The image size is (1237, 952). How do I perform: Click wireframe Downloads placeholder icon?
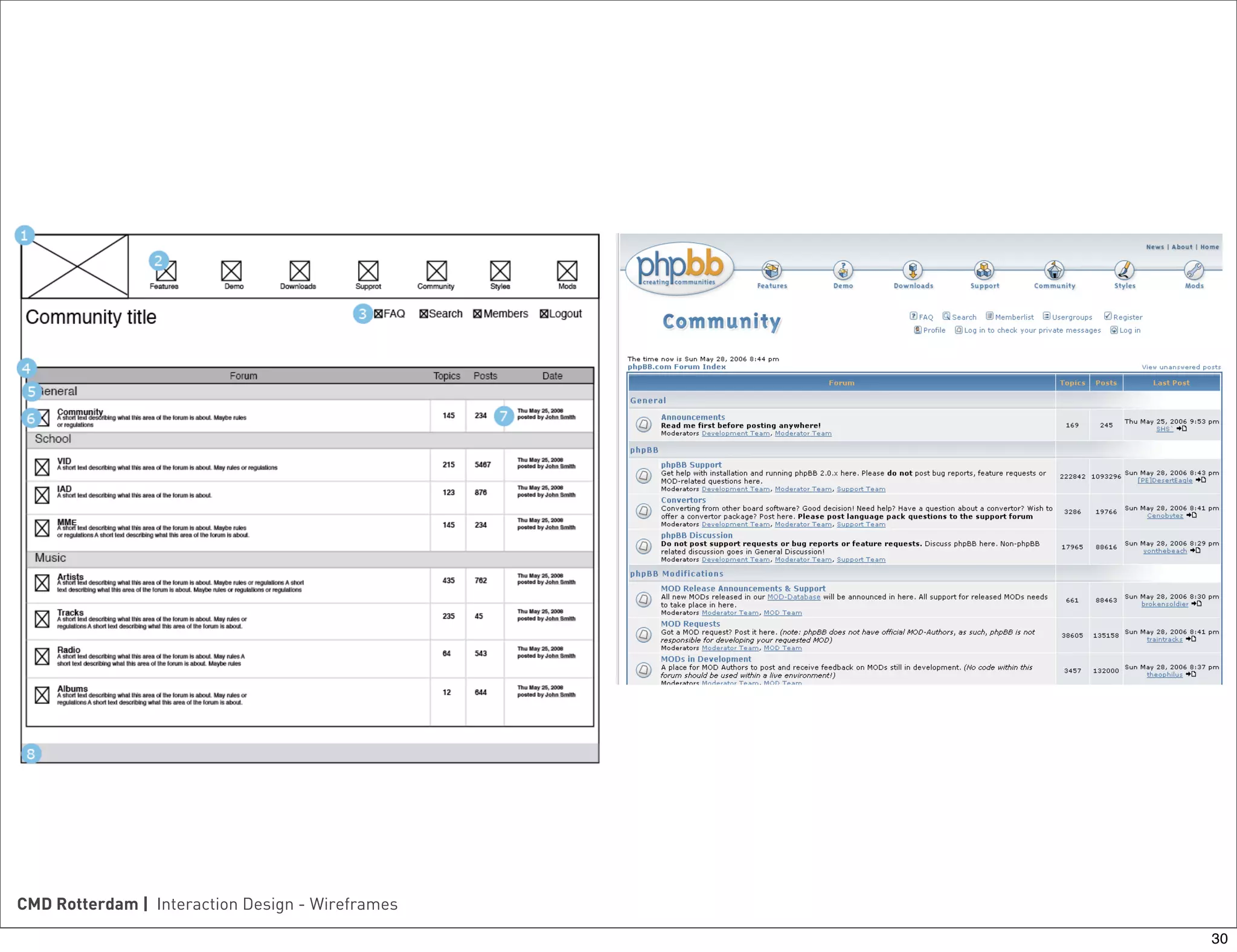click(x=300, y=271)
